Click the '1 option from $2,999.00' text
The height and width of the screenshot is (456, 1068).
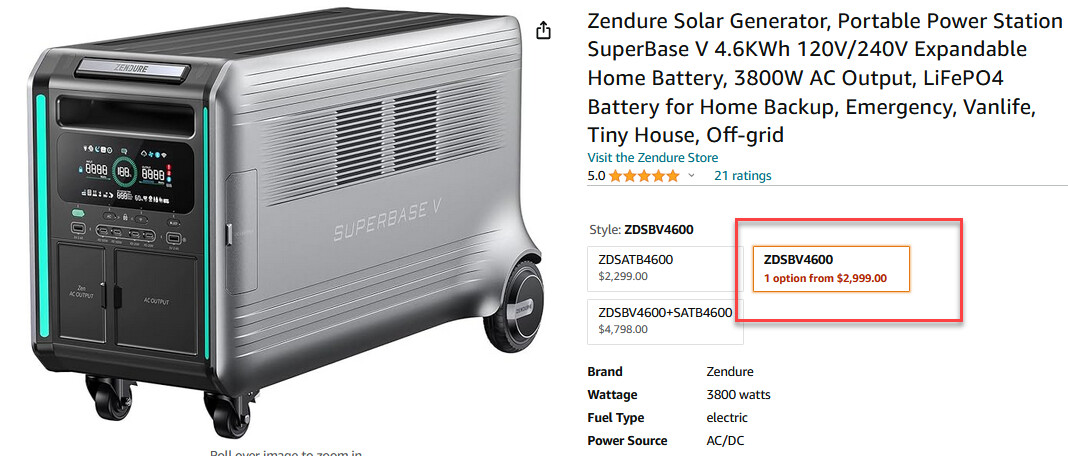pyautogui.click(x=825, y=278)
